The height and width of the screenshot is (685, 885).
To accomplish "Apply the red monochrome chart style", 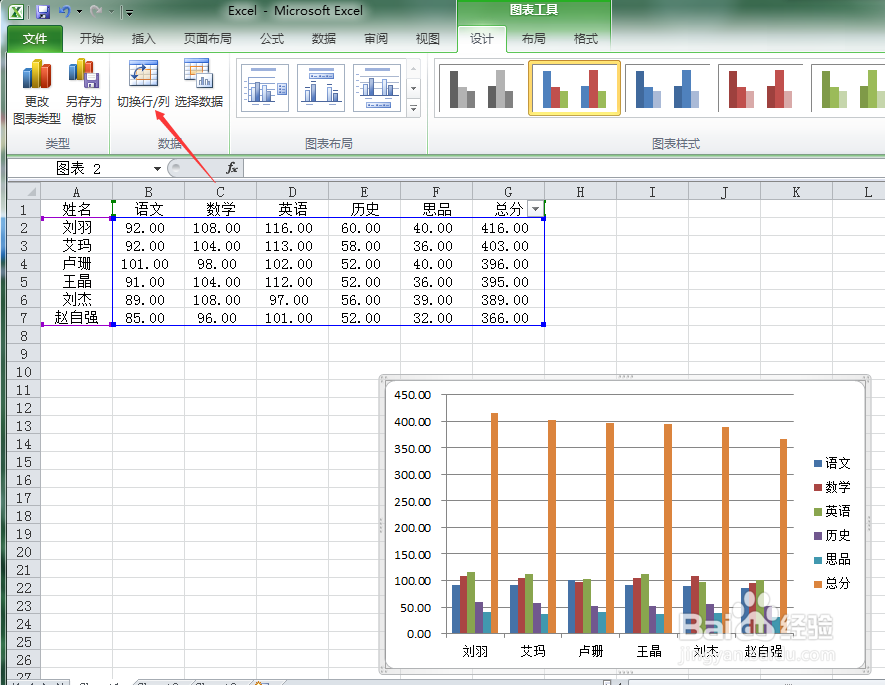I will pyautogui.click(x=760, y=88).
